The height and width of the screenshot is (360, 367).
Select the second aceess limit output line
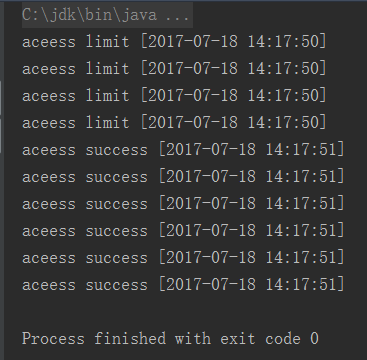pos(174,69)
